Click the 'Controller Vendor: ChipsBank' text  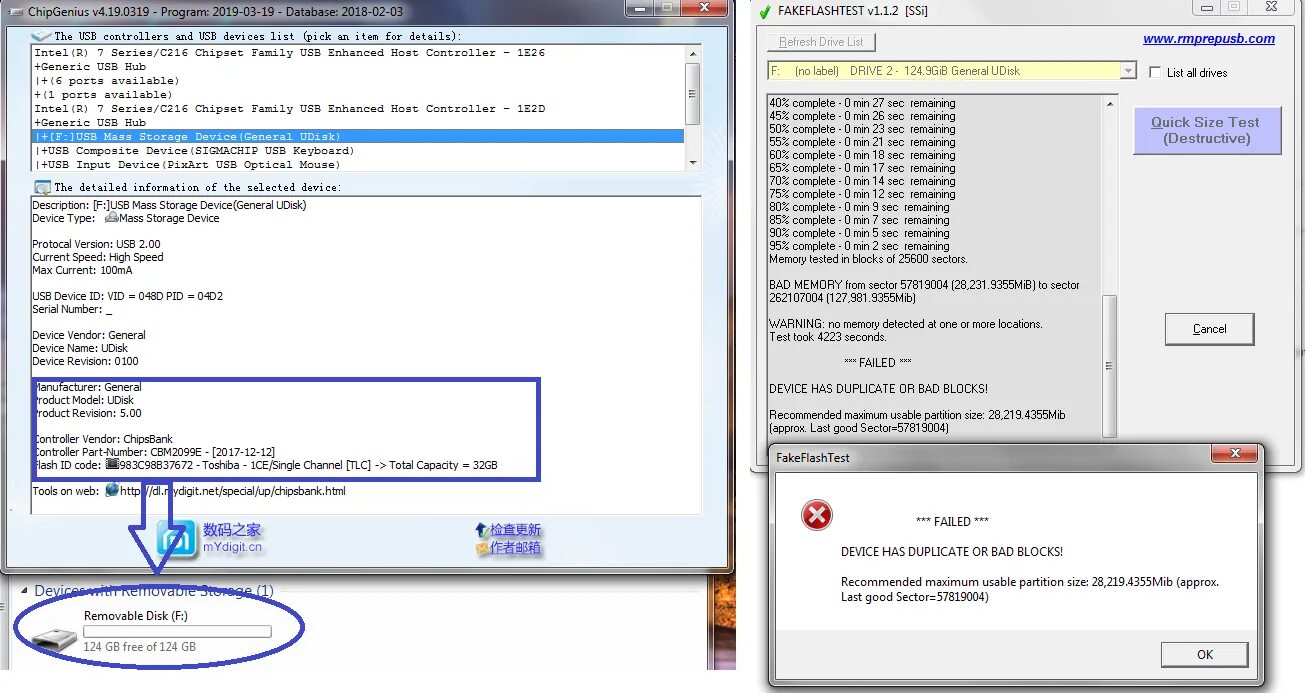(x=102, y=439)
